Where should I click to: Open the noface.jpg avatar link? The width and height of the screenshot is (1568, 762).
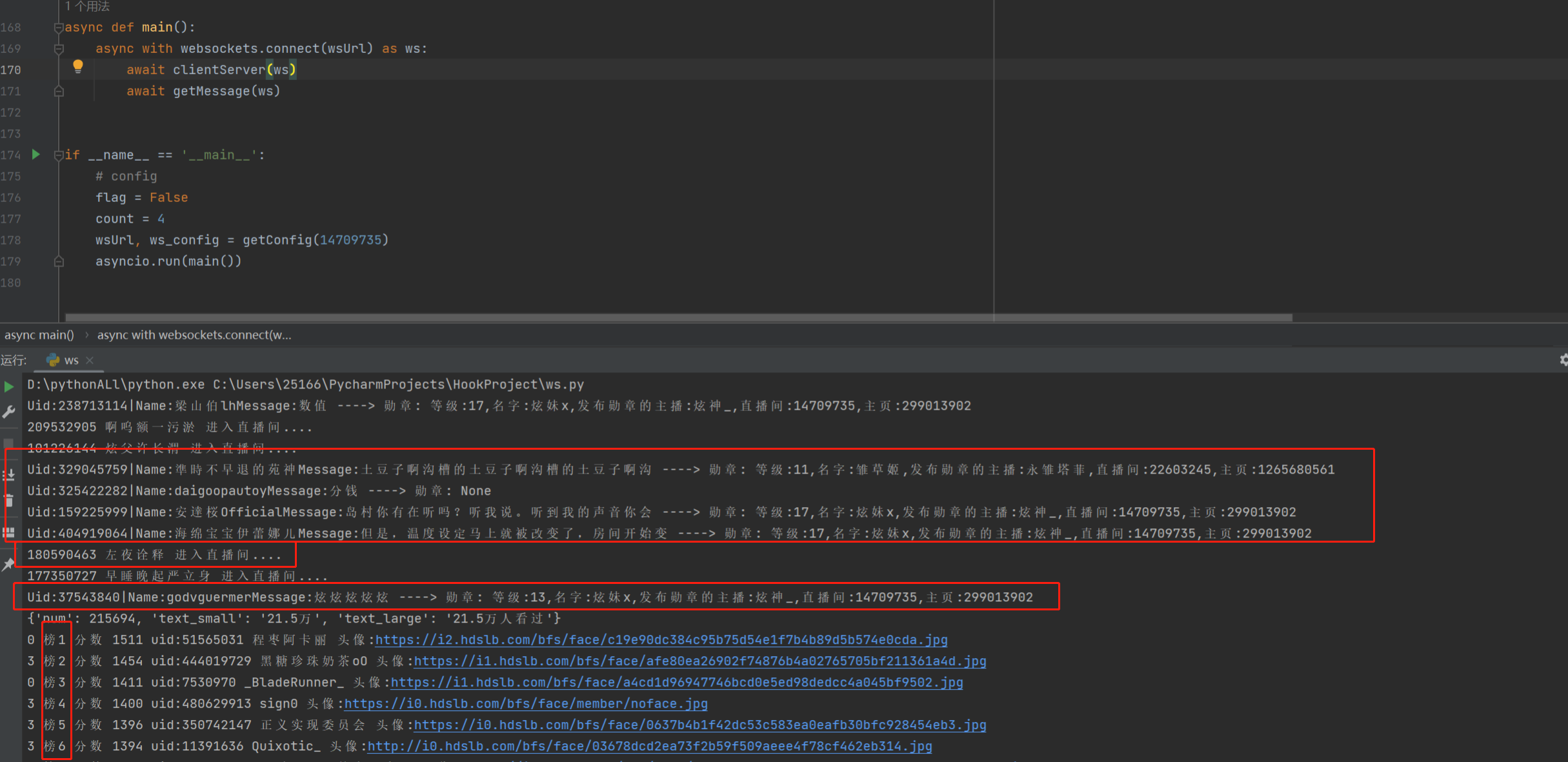click(x=525, y=704)
